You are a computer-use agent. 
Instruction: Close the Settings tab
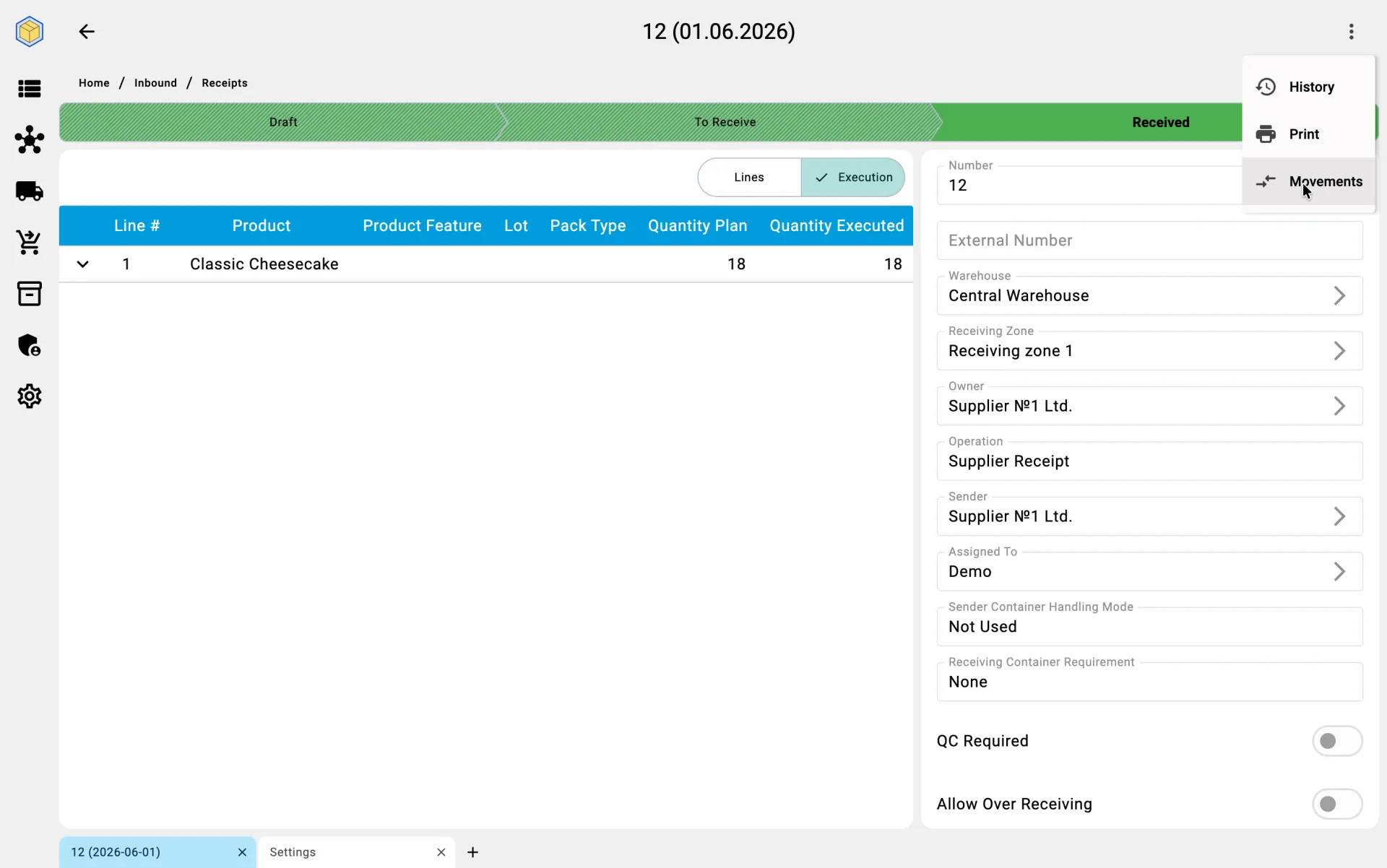coord(441,852)
